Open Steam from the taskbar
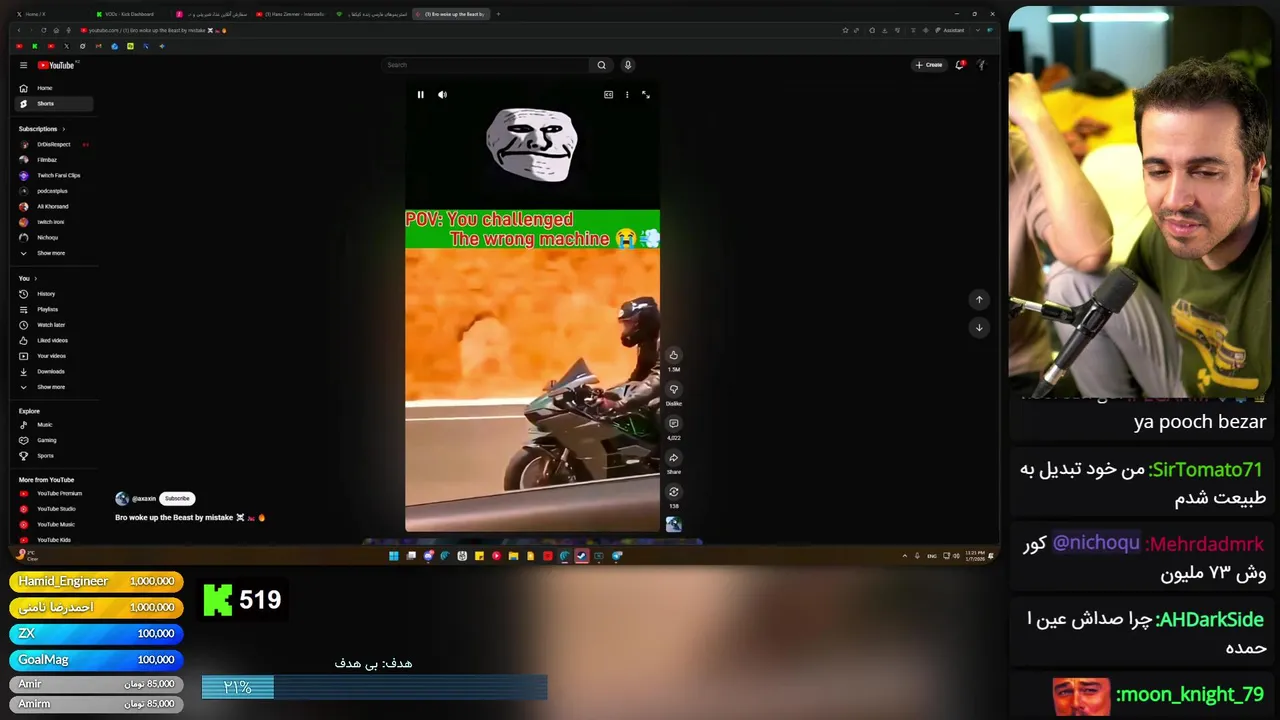1280x720 pixels. pyautogui.click(x=582, y=556)
